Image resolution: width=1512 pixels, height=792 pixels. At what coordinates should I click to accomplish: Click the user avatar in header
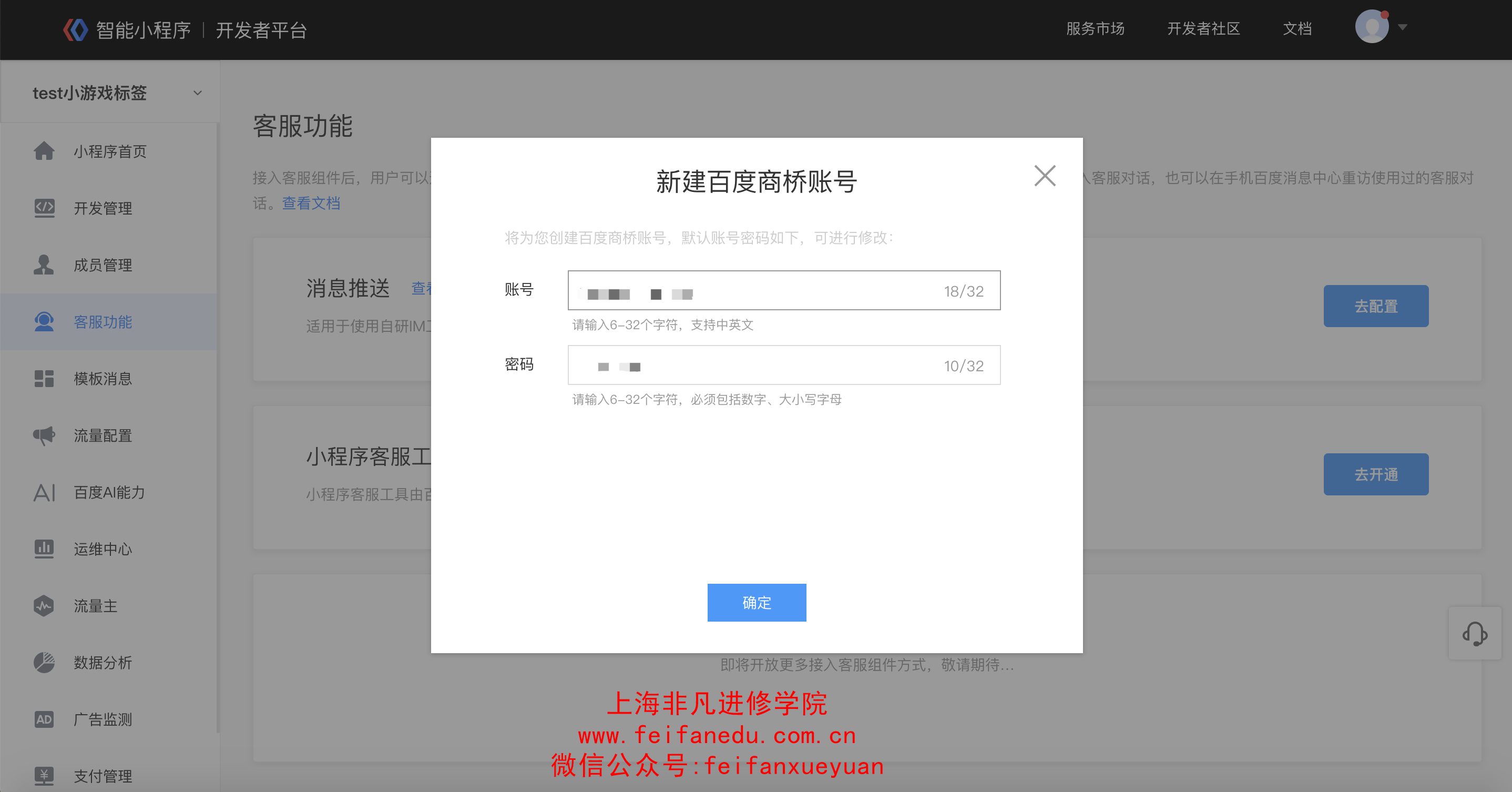1371,27
